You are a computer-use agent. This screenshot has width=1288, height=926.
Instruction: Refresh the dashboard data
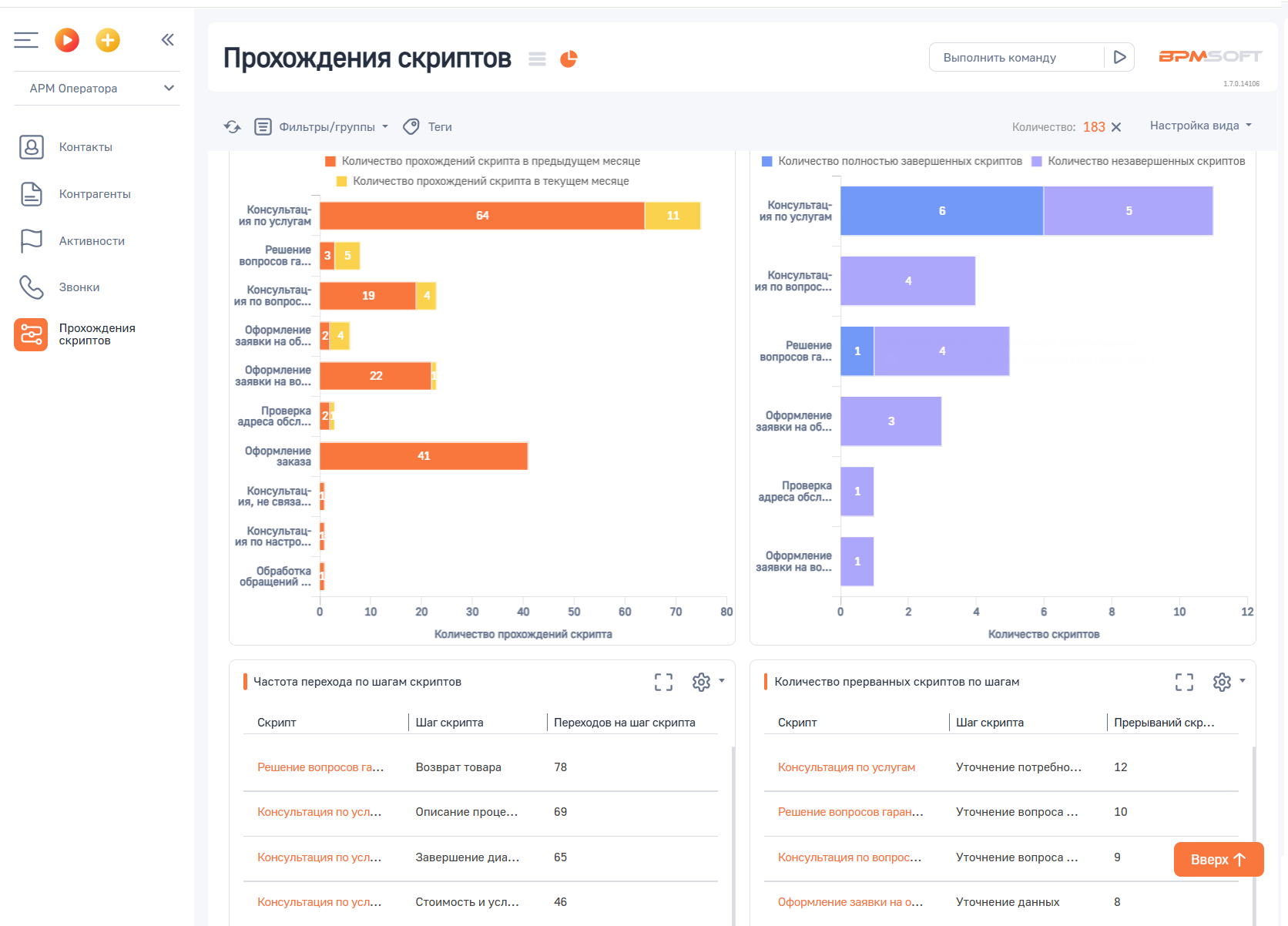tap(232, 126)
